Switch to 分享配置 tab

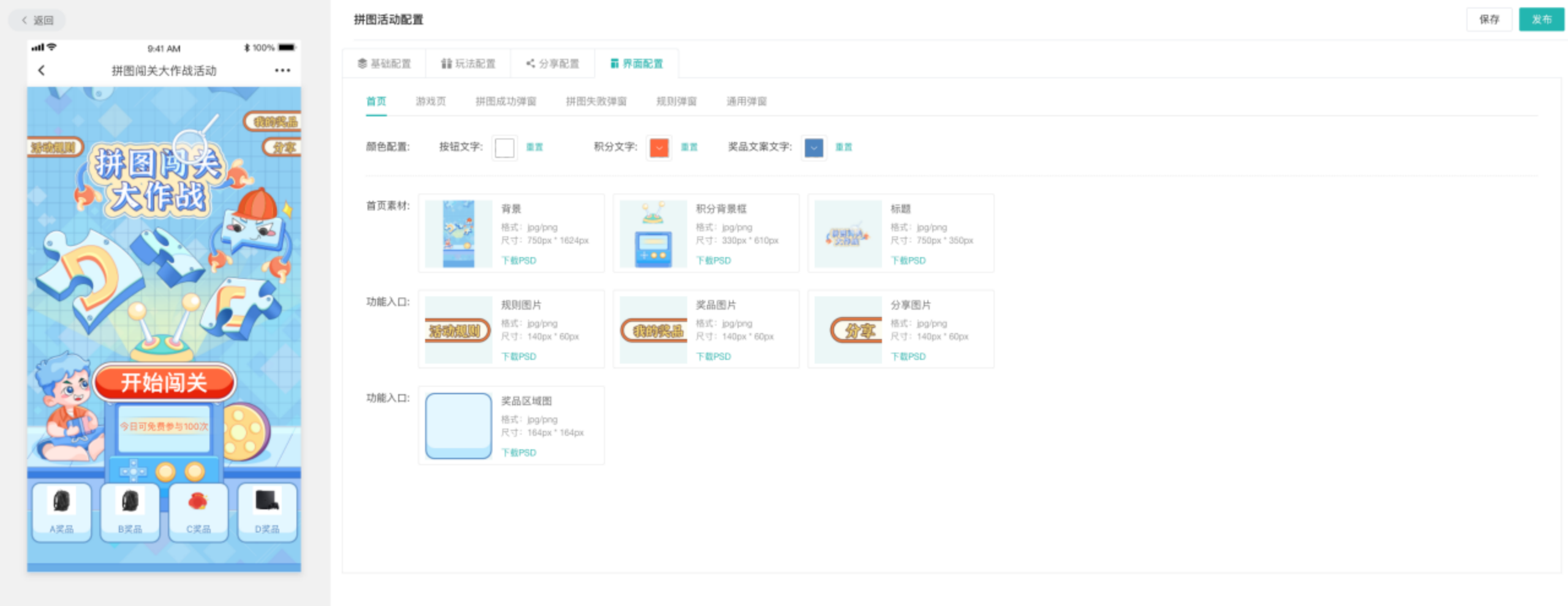pos(552,64)
